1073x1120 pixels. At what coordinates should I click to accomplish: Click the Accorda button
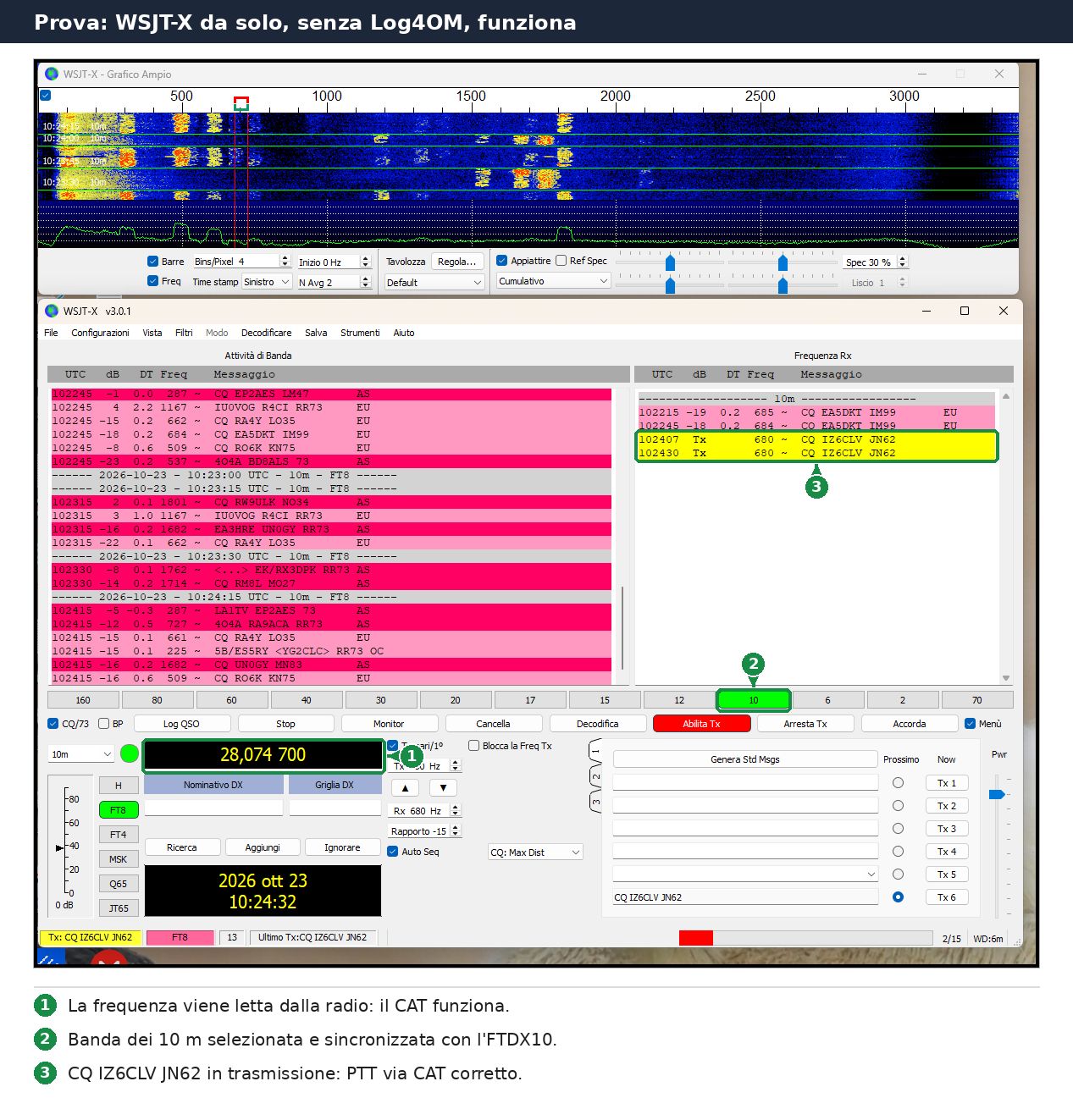(910, 724)
